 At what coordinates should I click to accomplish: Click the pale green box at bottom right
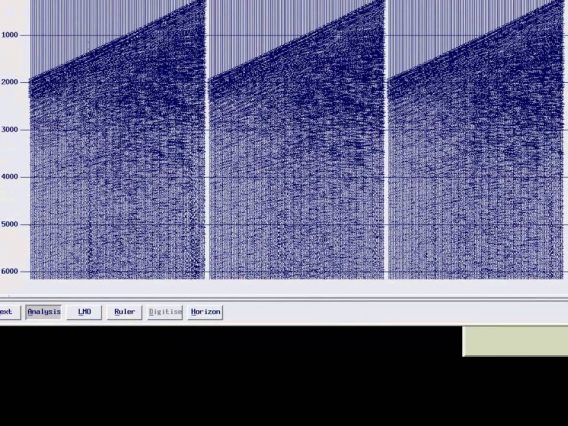pyautogui.click(x=515, y=341)
